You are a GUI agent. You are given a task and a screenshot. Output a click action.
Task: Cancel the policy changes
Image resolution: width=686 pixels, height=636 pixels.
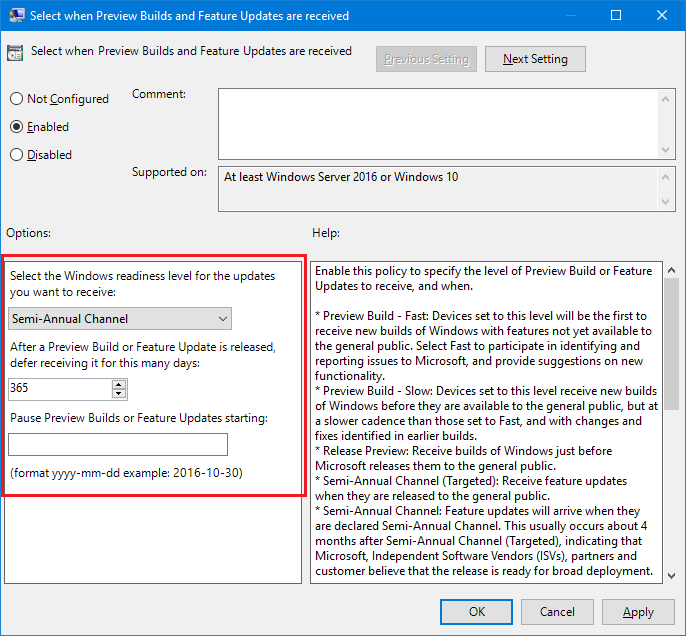click(x=557, y=611)
